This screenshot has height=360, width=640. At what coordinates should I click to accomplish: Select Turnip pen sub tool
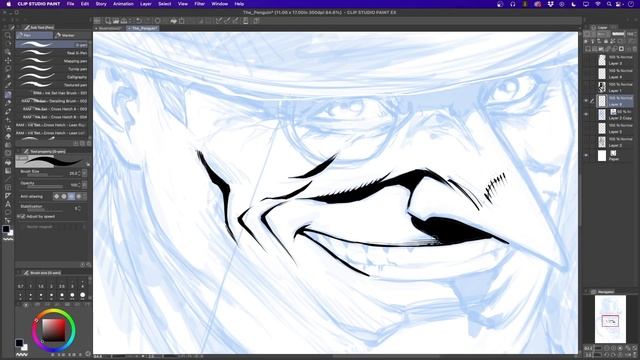pos(53,69)
